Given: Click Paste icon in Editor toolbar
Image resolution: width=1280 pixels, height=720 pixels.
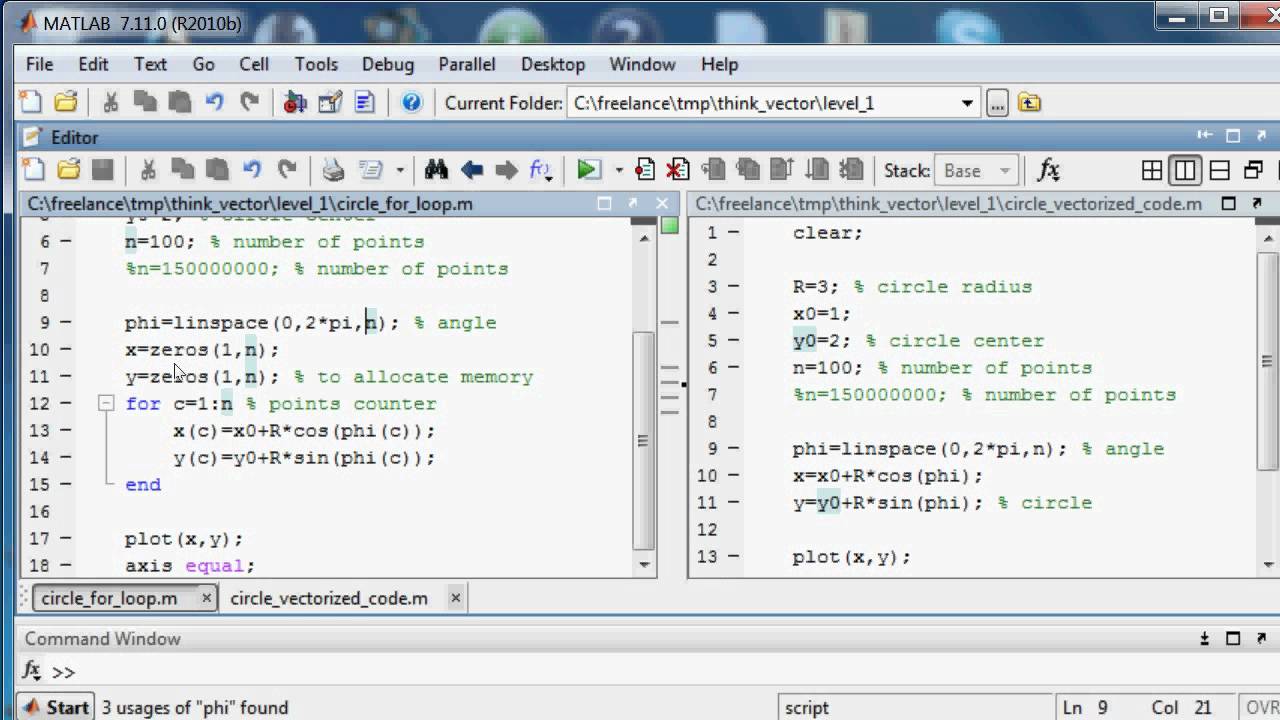Looking at the screenshot, I should 217,170.
